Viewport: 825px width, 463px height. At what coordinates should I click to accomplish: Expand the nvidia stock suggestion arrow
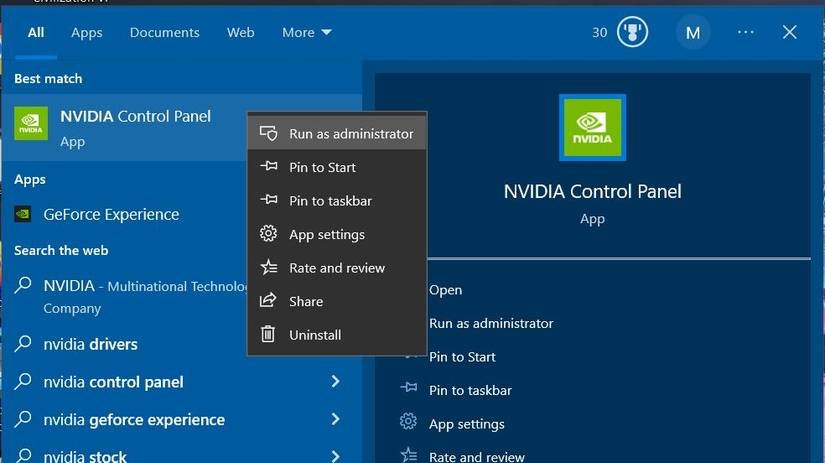click(x=335, y=456)
